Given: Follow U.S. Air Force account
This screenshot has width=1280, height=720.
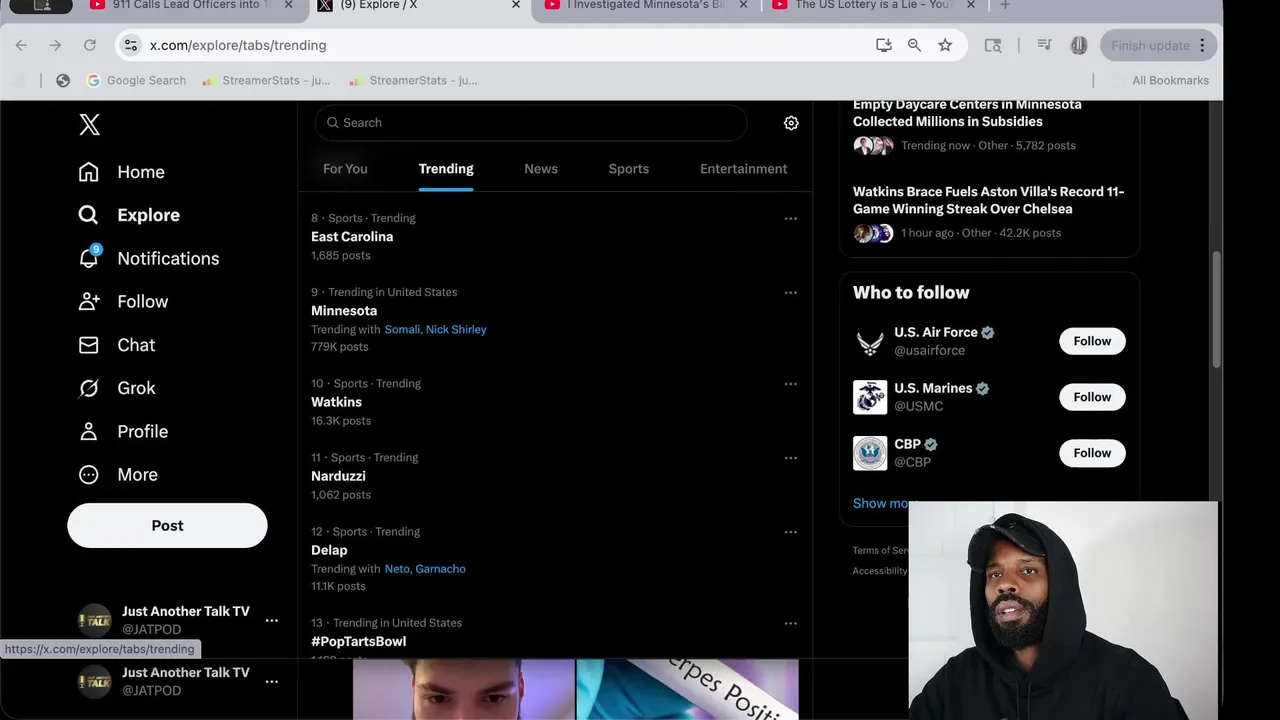Looking at the screenshot, I should tap(1092, 341).
